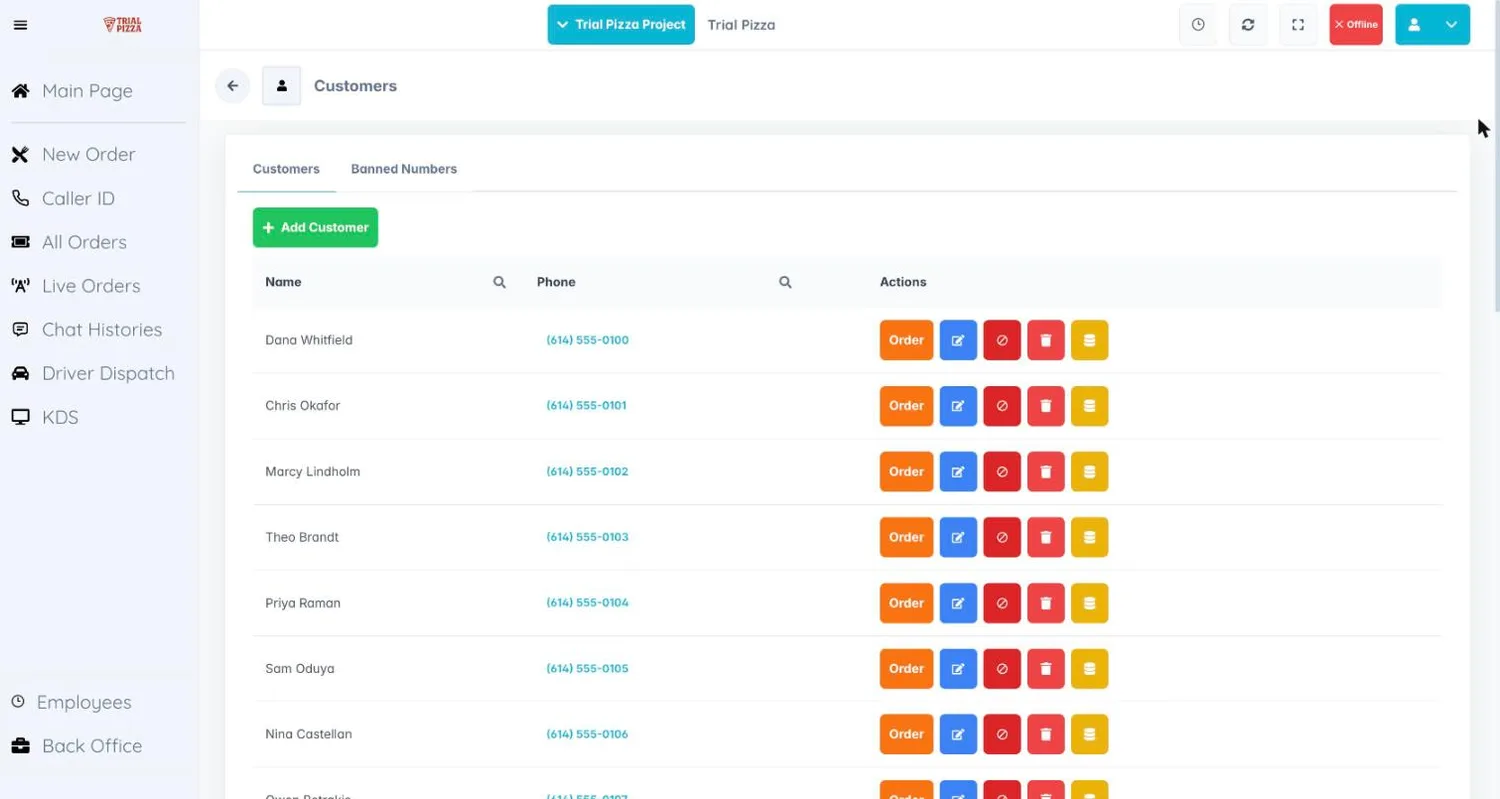Ban Priya Raman's phone number

click(x=1002, y=603)
